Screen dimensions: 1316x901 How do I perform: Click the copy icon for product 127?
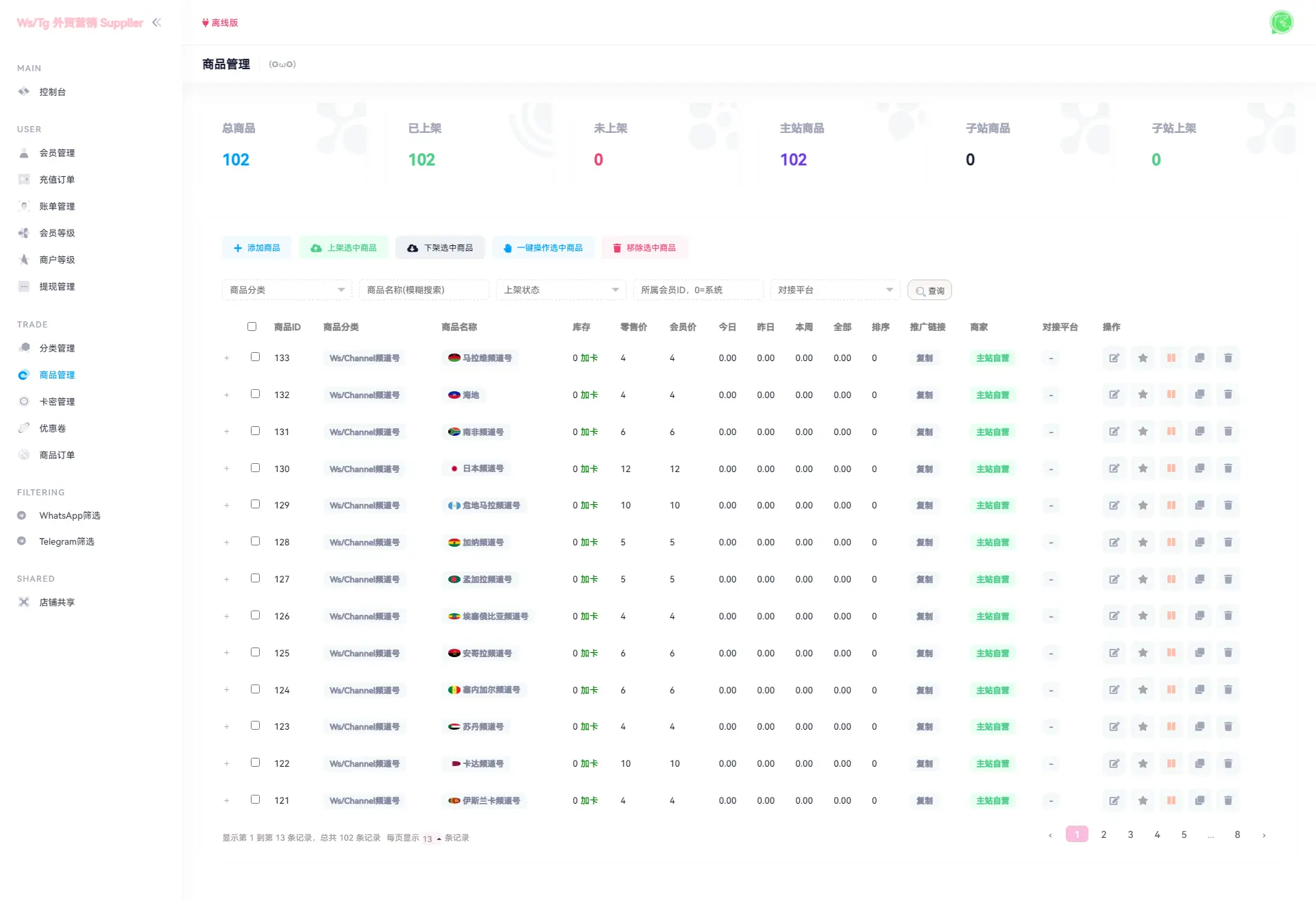(x=1199, y=579)
